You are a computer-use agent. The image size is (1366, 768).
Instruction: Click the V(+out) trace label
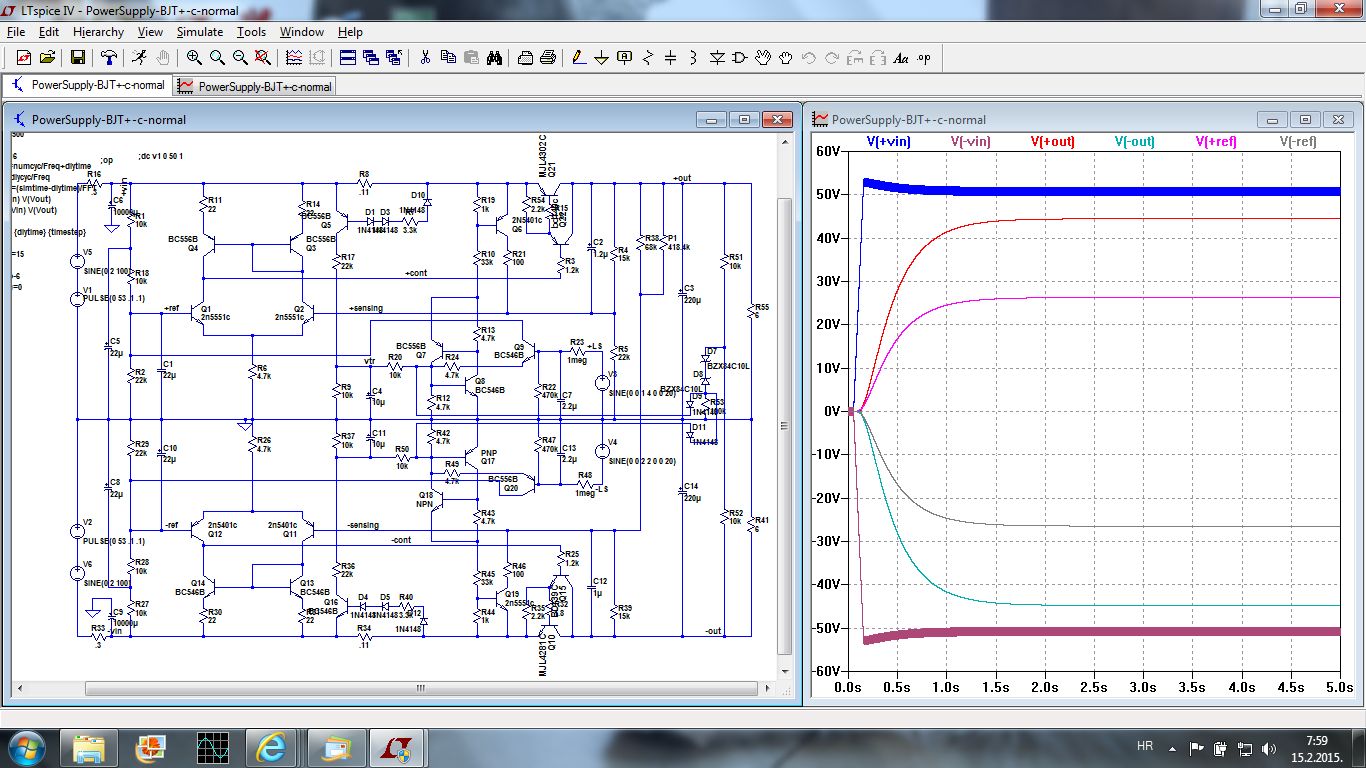tap(1052, 142)
